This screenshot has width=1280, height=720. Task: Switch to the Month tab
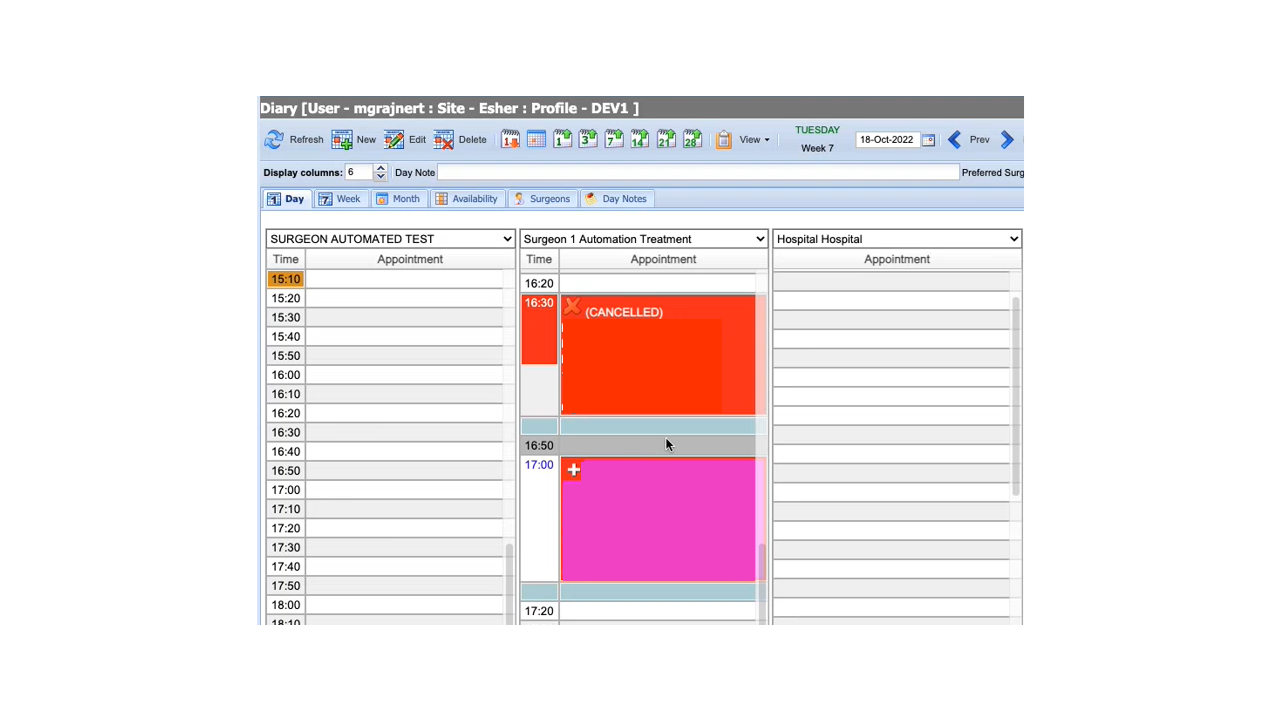point(397,199)
